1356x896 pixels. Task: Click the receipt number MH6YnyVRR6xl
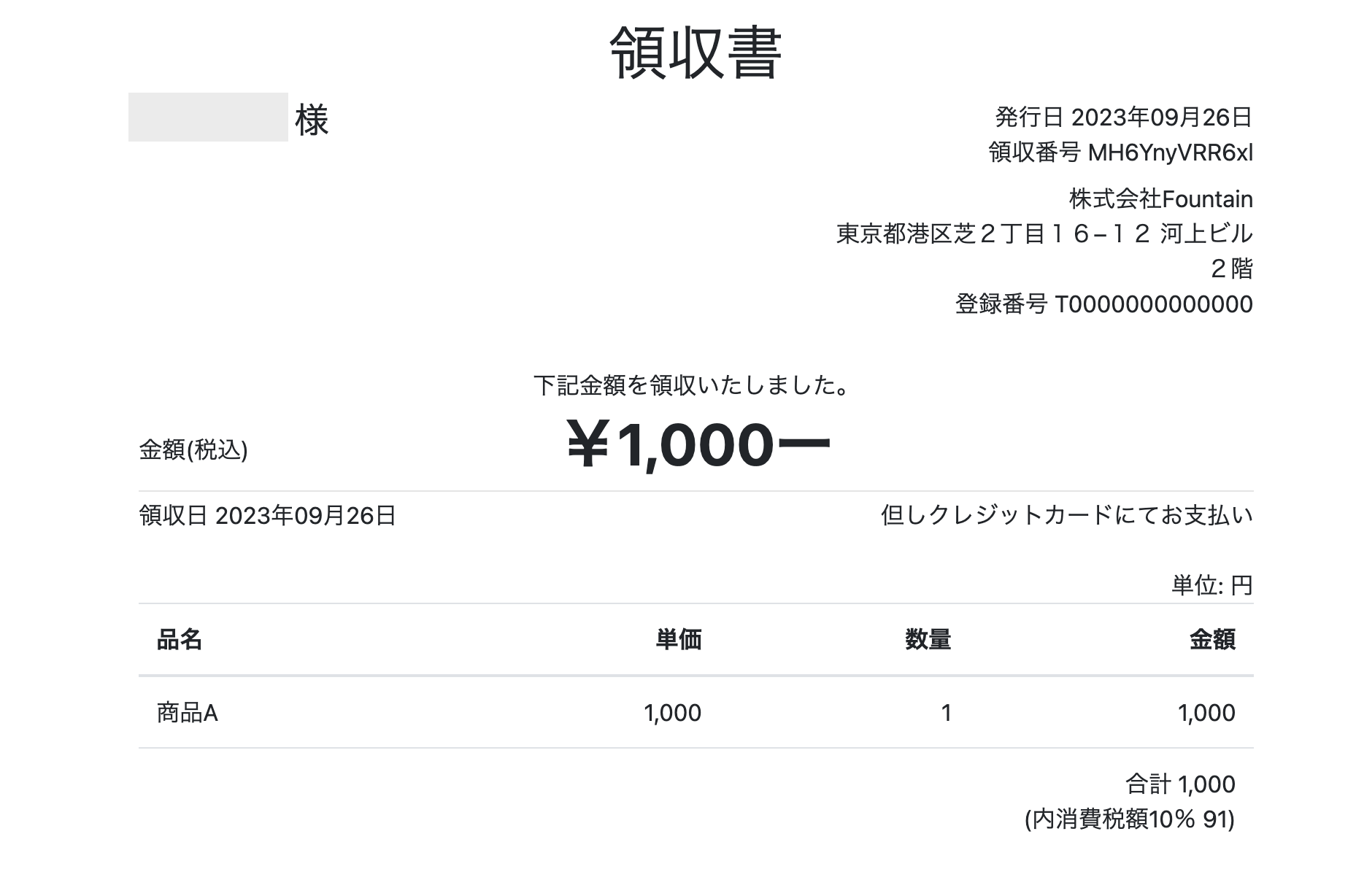click(1170, 152)
